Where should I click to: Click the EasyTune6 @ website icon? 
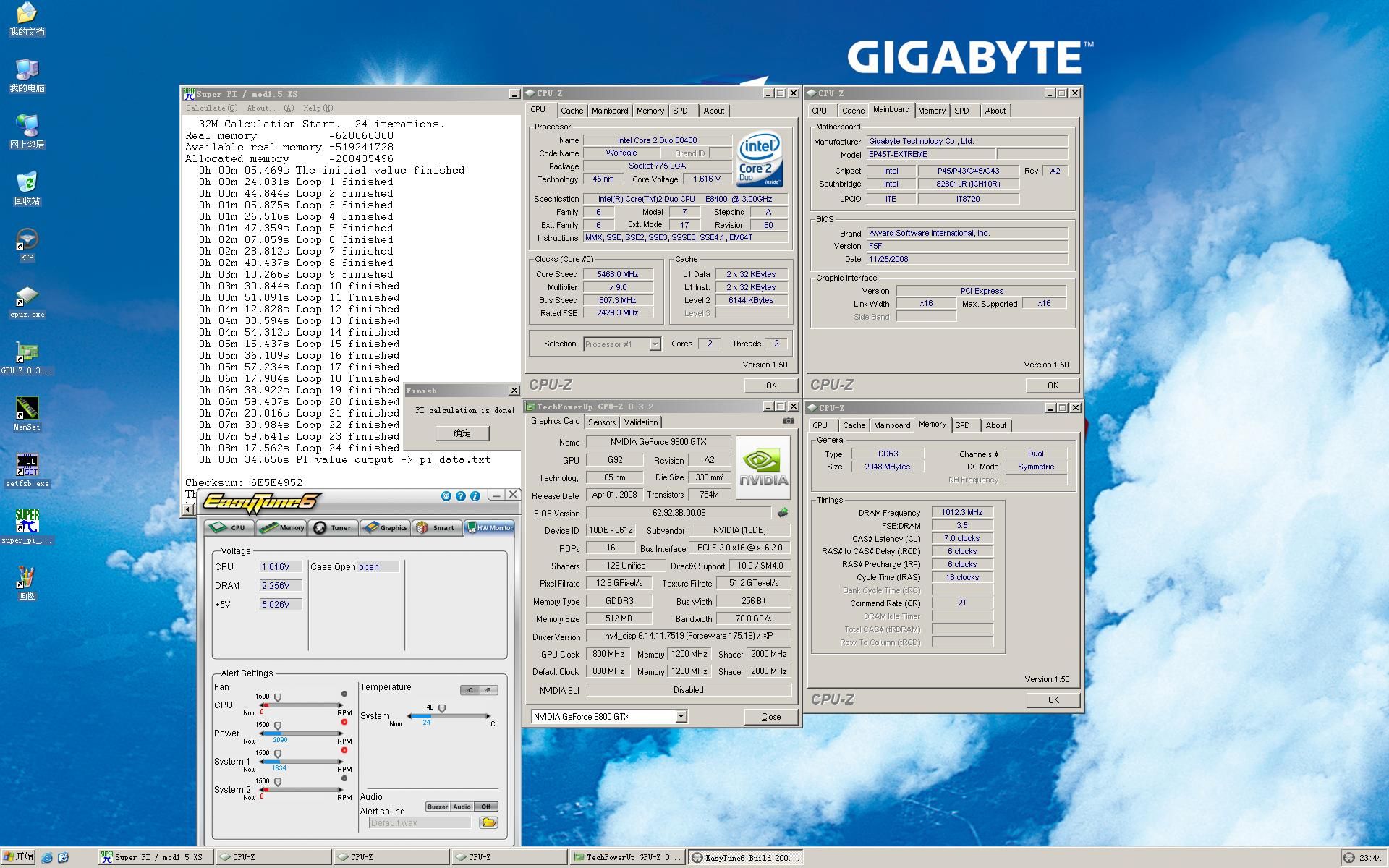(446, 496)
